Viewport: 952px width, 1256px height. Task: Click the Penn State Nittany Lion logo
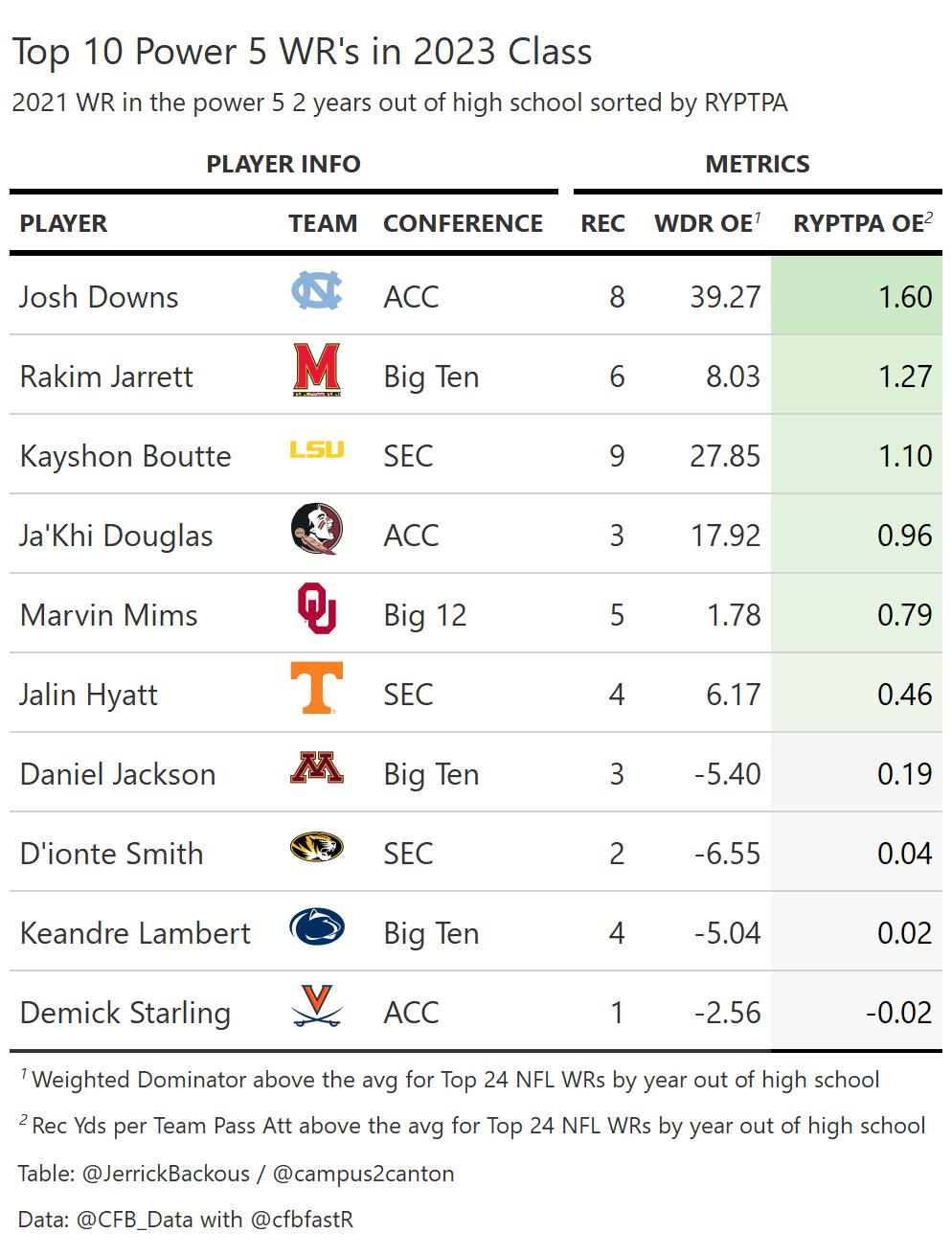point(317,926)
